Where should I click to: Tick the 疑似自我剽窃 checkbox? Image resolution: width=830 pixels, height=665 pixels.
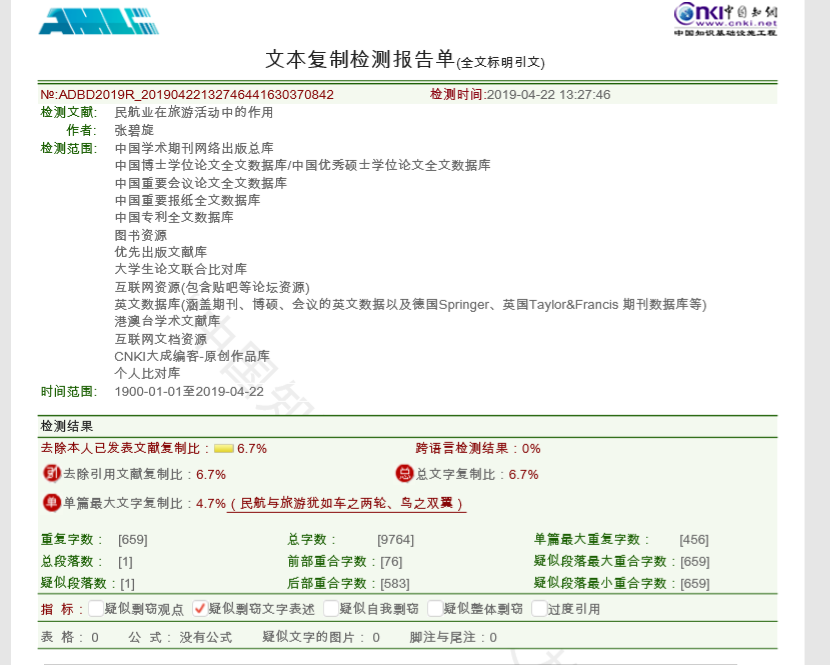pyautogui.click(x=331, y=608)
